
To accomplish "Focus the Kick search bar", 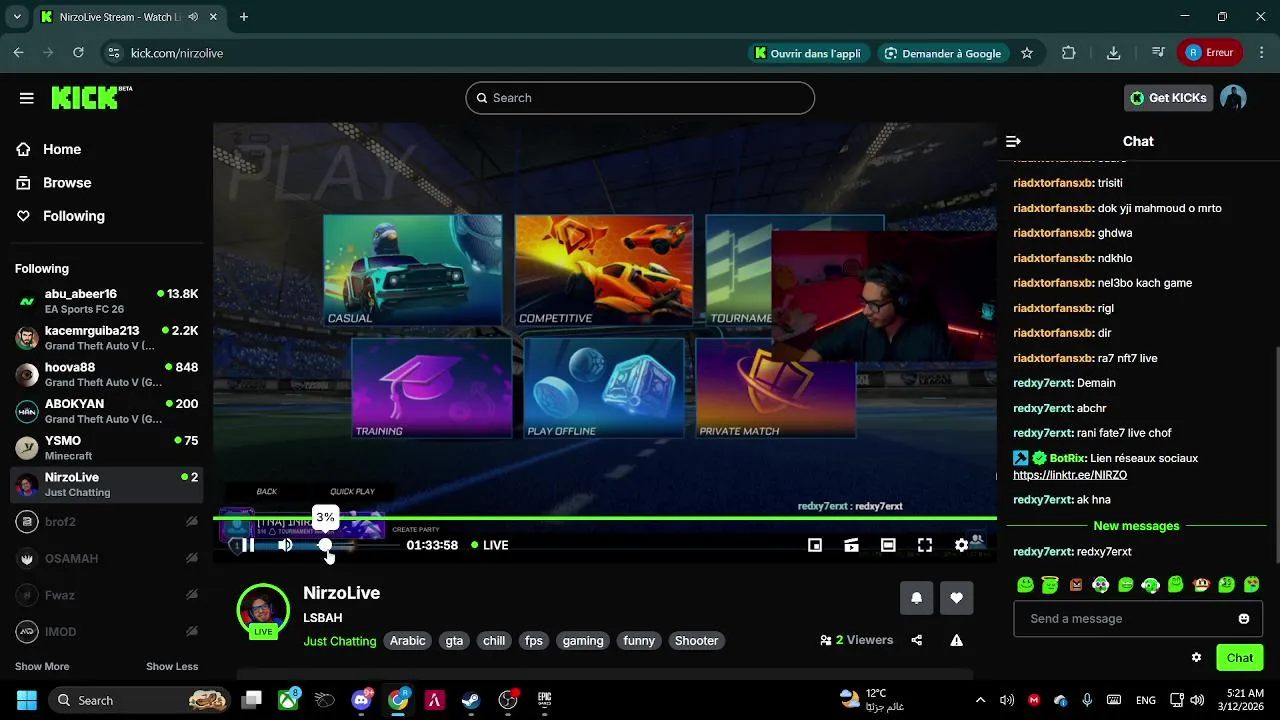I will pyautogui.click(x=640, y=98).
